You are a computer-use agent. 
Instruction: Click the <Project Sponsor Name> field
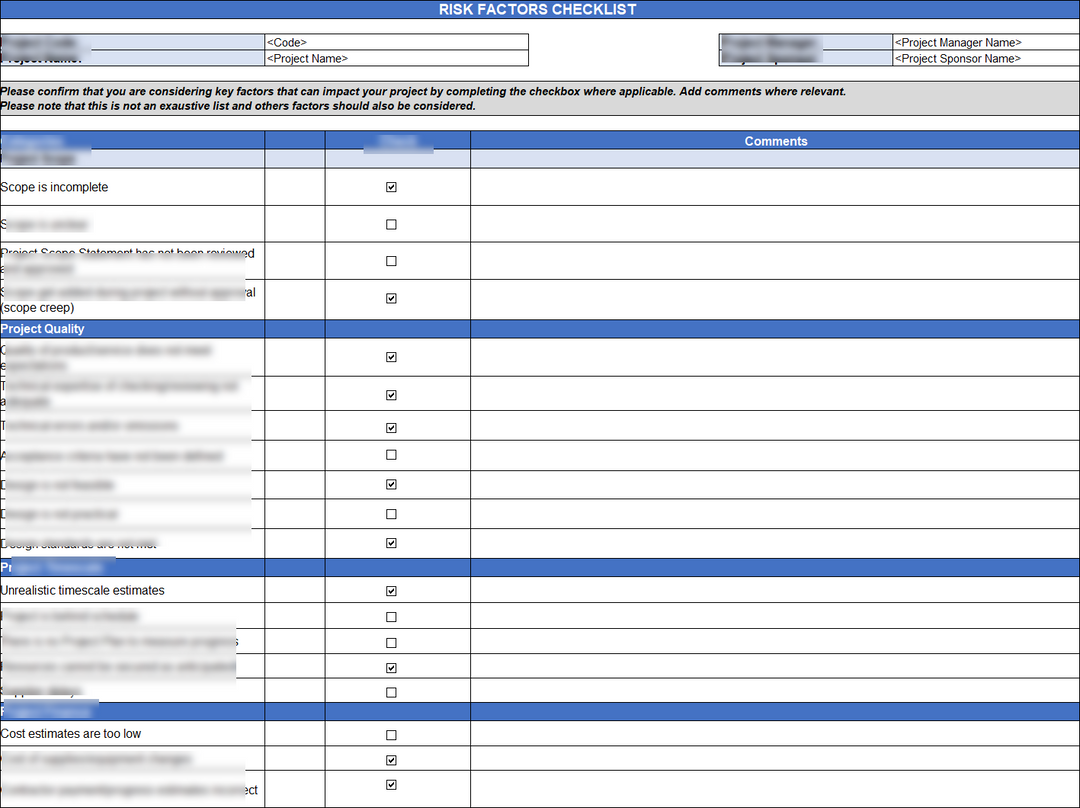pyautogui.click(x=985, y=59)
